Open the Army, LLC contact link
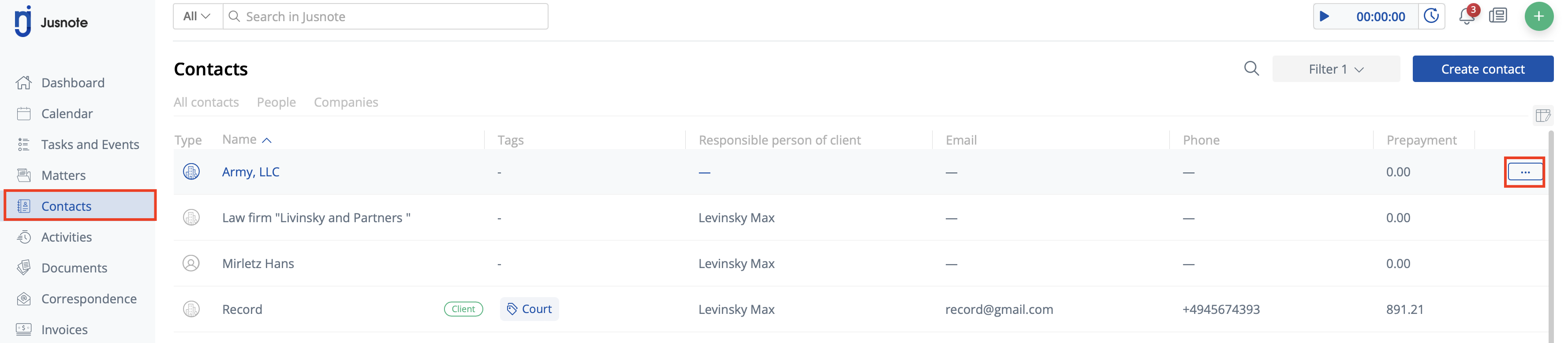Screen dimensions: 1568x343 [251, 172]
